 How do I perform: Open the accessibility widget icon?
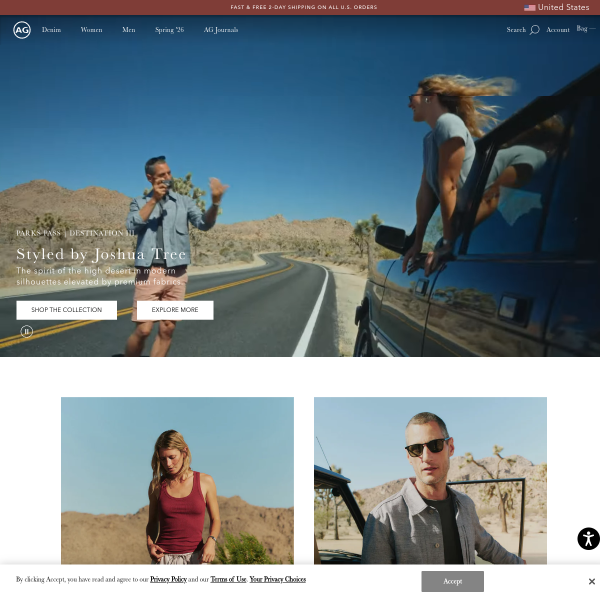588,539
